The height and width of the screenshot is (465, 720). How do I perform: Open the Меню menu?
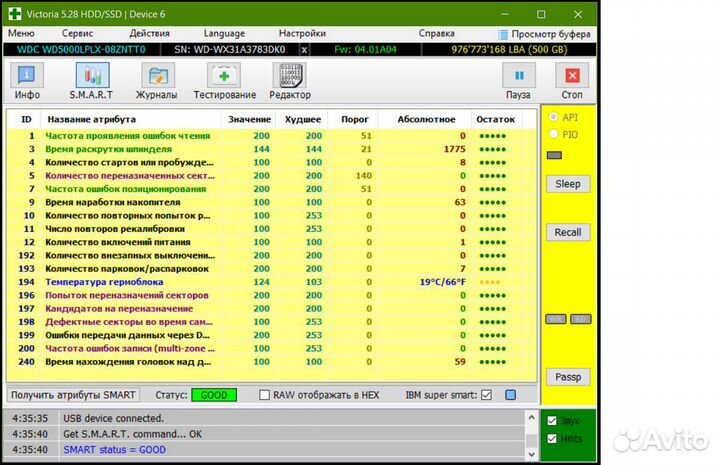pos(21,34)
